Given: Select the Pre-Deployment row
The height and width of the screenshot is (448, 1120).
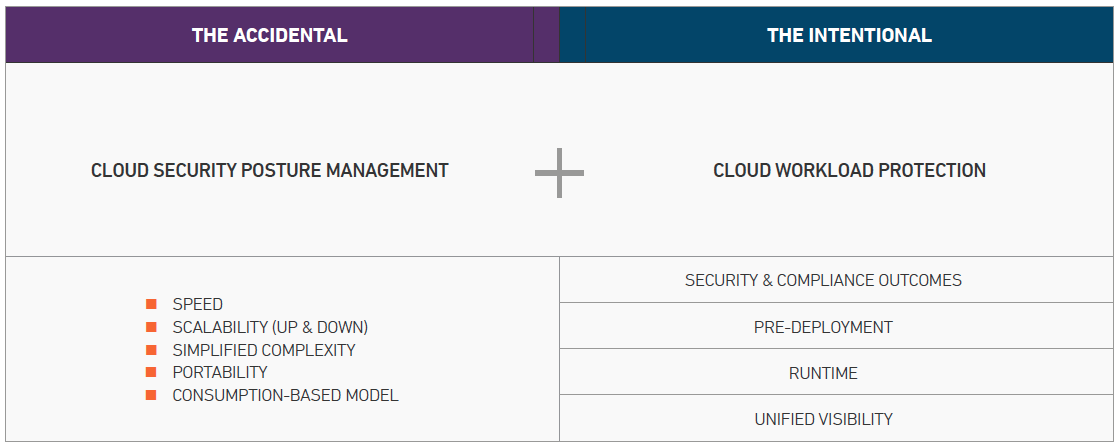Looking at the screenshot, I should coord(836,326).
